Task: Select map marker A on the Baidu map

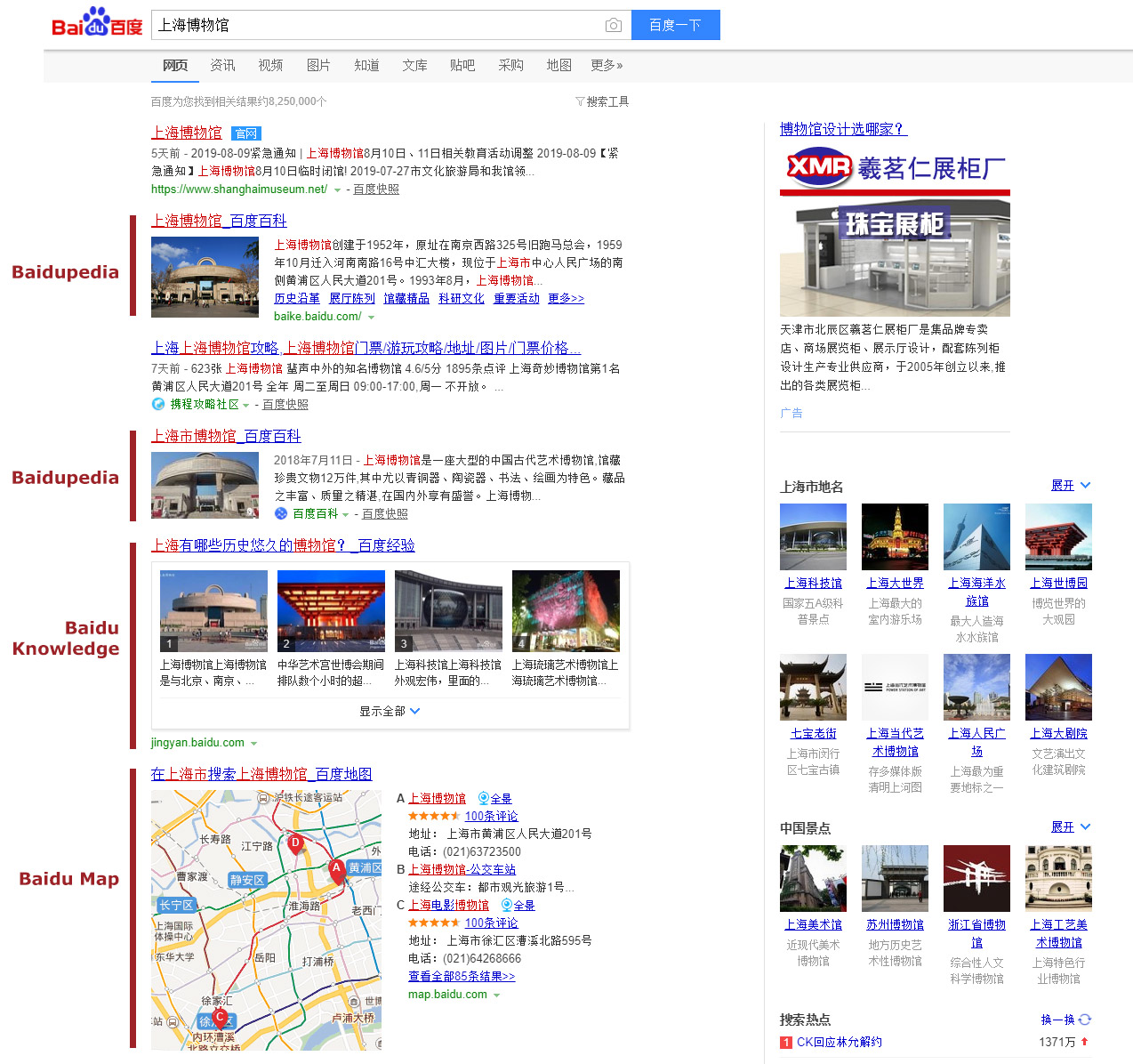Action: pyautogui.click(x=336, y=867)
